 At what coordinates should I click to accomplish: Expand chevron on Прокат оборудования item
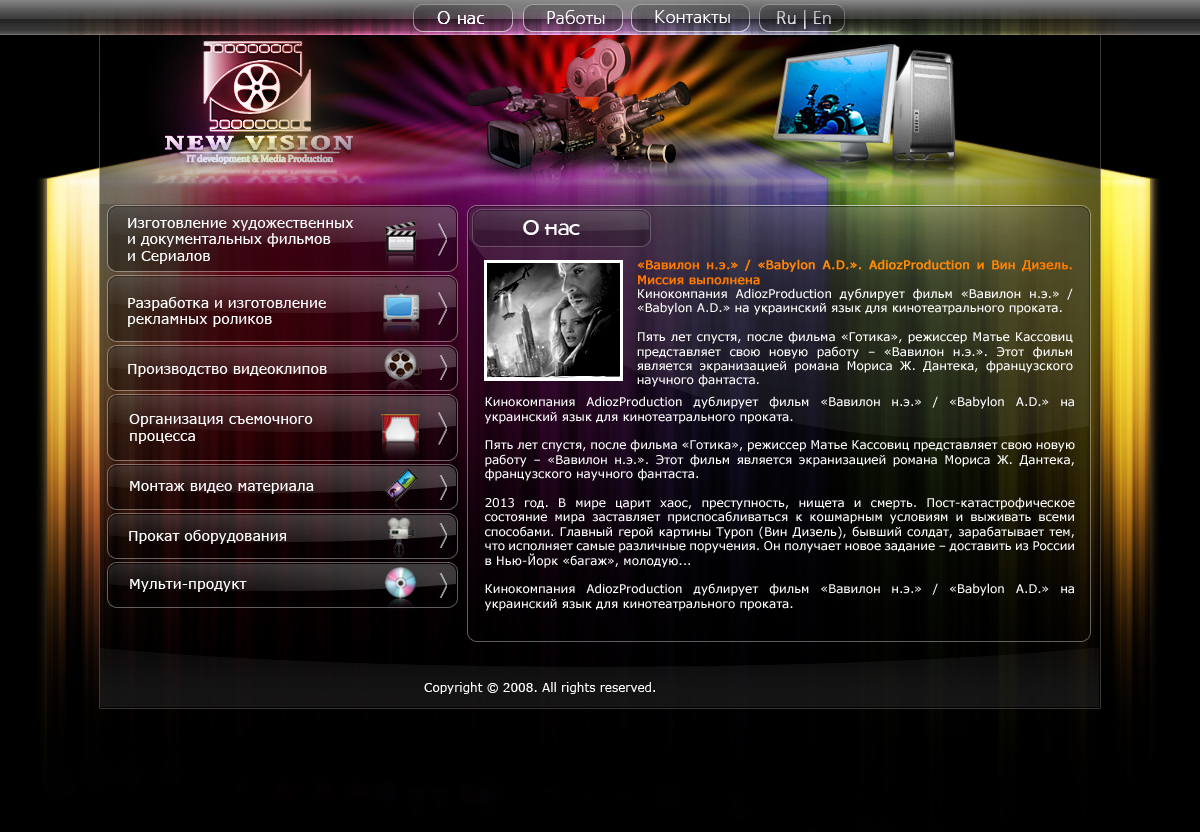pyautogui.click(x=442, y=536)
